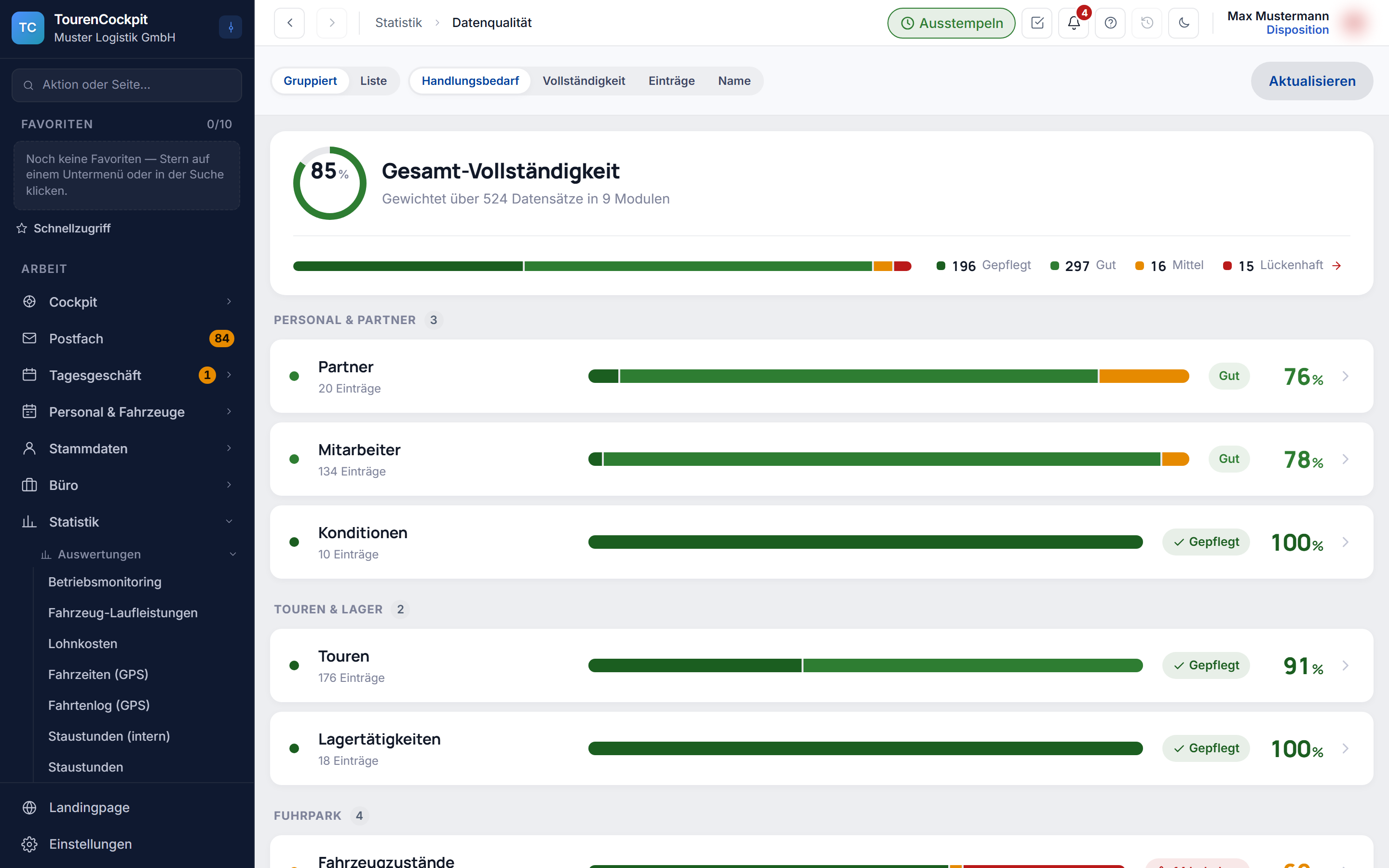Open Staustunden (intern) report
Viewport: 1389px width, 868px height.
click(109, 736)
